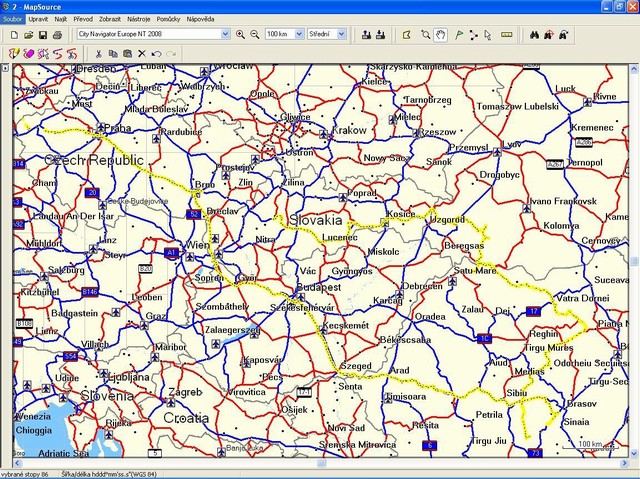Open the 100 km scale dropdown
640x479 pixels.
[x=299, y=34]
